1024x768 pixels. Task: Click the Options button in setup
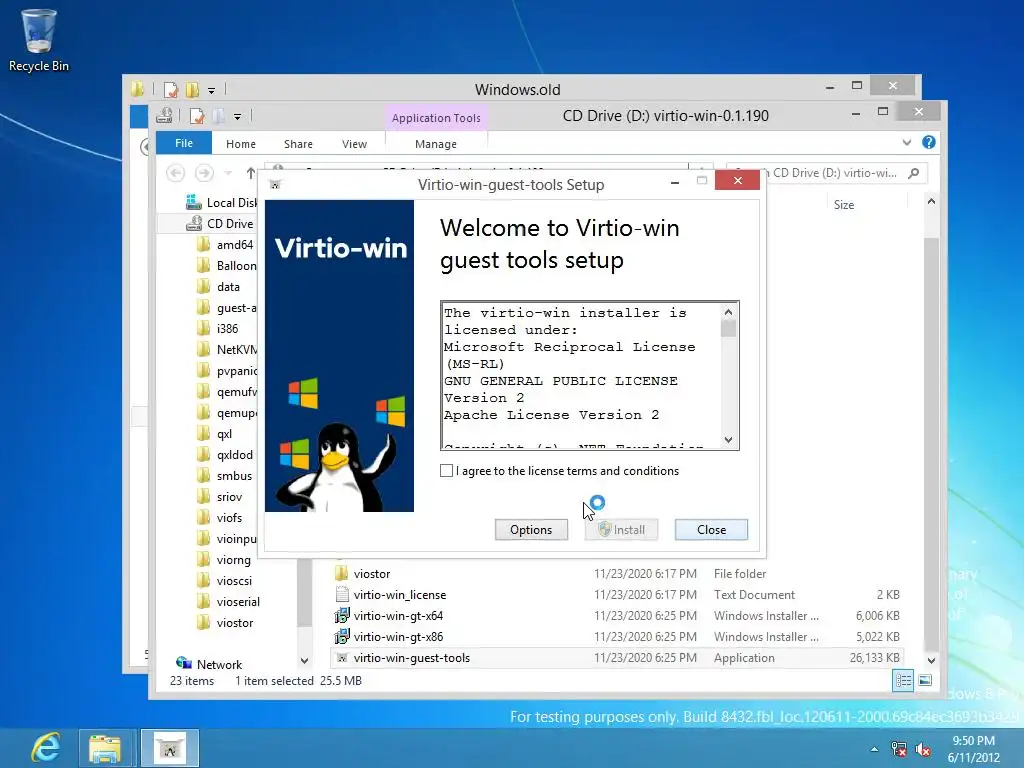531,530
